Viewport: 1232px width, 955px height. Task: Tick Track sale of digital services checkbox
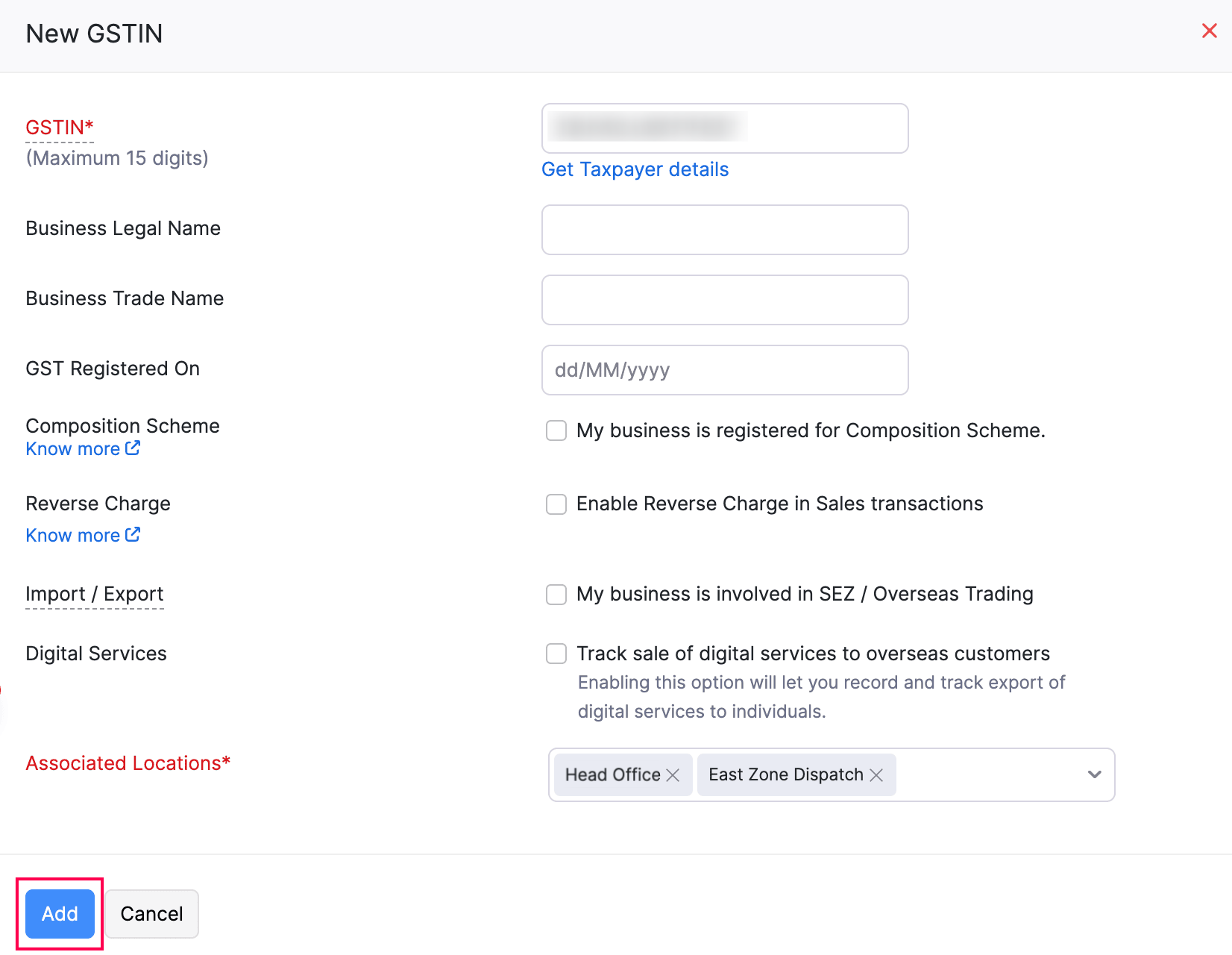point(556,654)
